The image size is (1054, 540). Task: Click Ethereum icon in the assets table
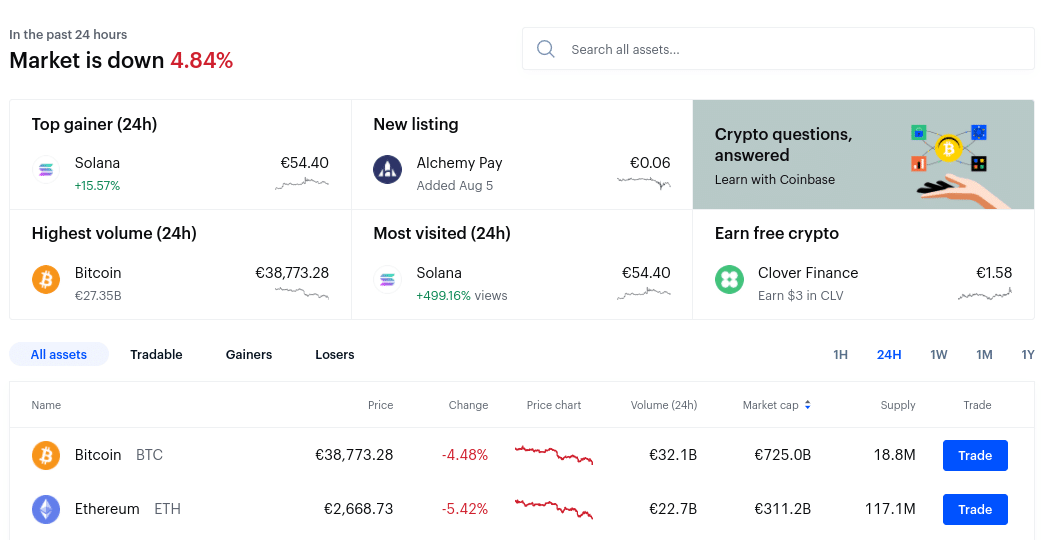coord(46,509)
